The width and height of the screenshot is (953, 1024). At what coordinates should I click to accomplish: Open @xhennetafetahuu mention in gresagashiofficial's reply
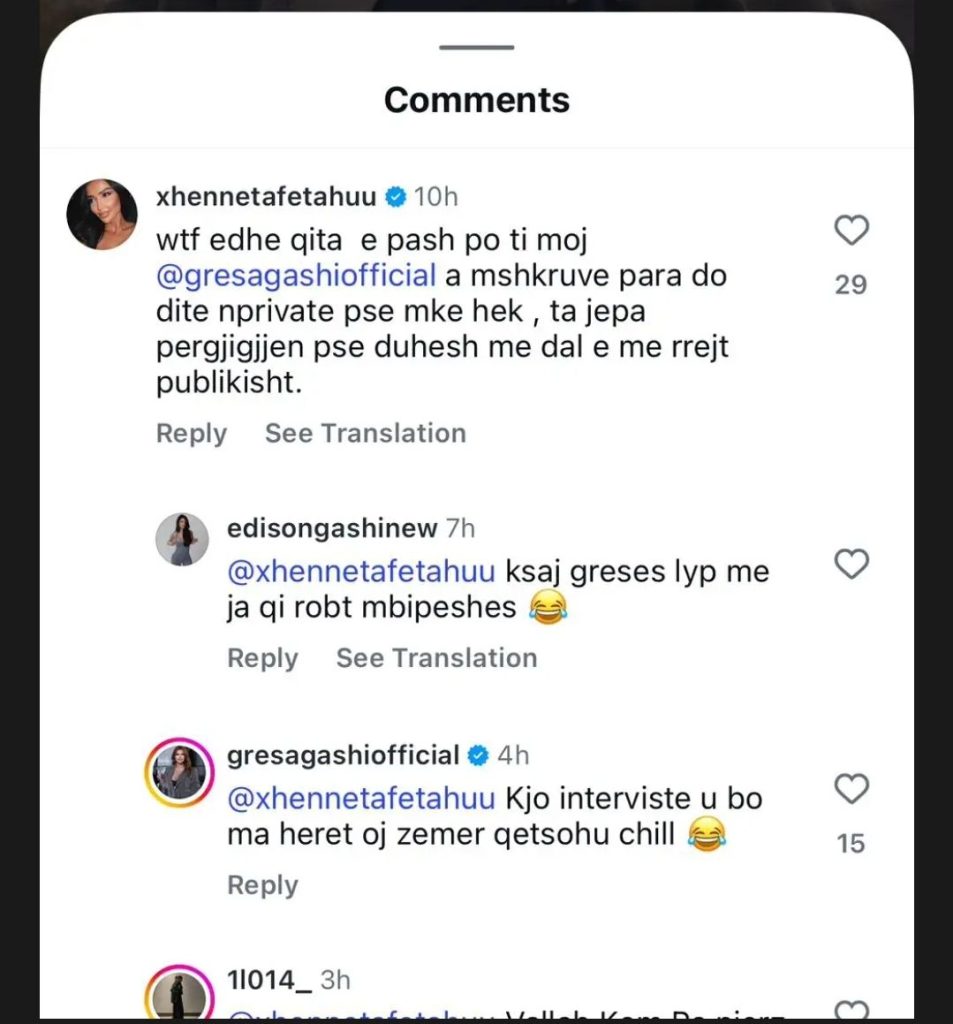(x=361, y=799)
